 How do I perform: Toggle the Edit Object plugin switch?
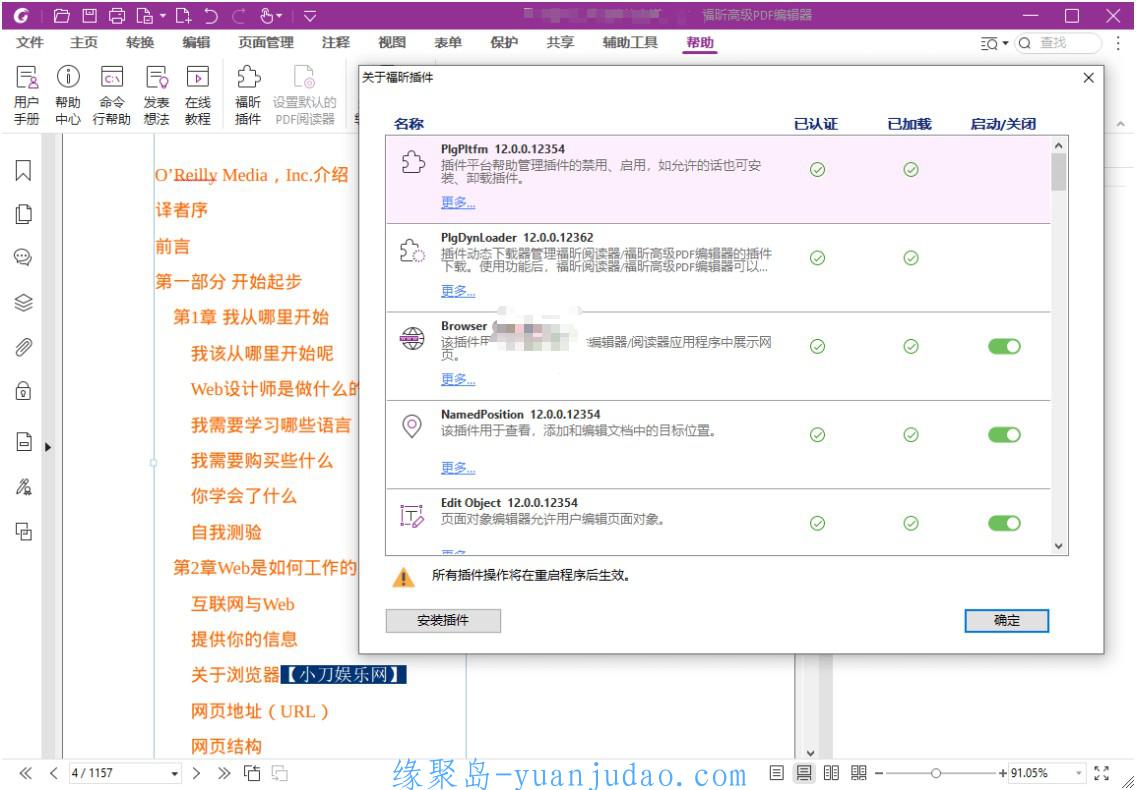coord(1004,523)
